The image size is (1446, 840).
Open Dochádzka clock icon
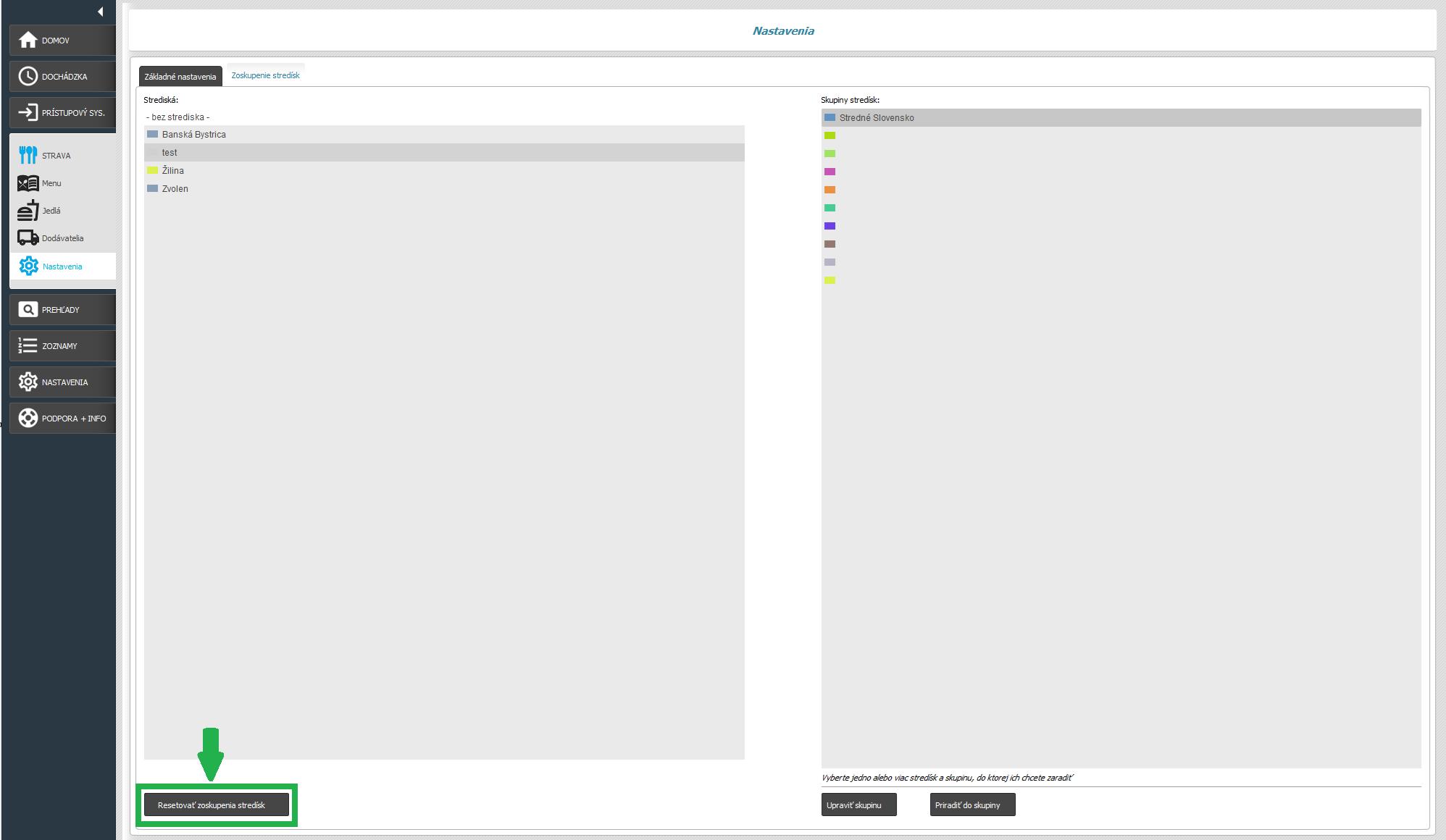click(28, 76)
